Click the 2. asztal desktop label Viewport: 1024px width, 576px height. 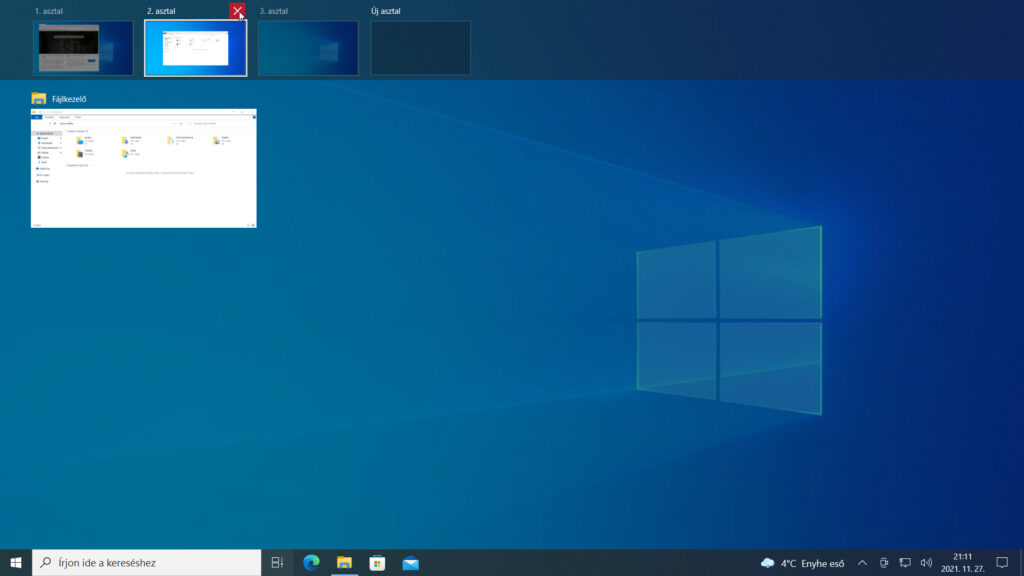(x=161, y=11)
